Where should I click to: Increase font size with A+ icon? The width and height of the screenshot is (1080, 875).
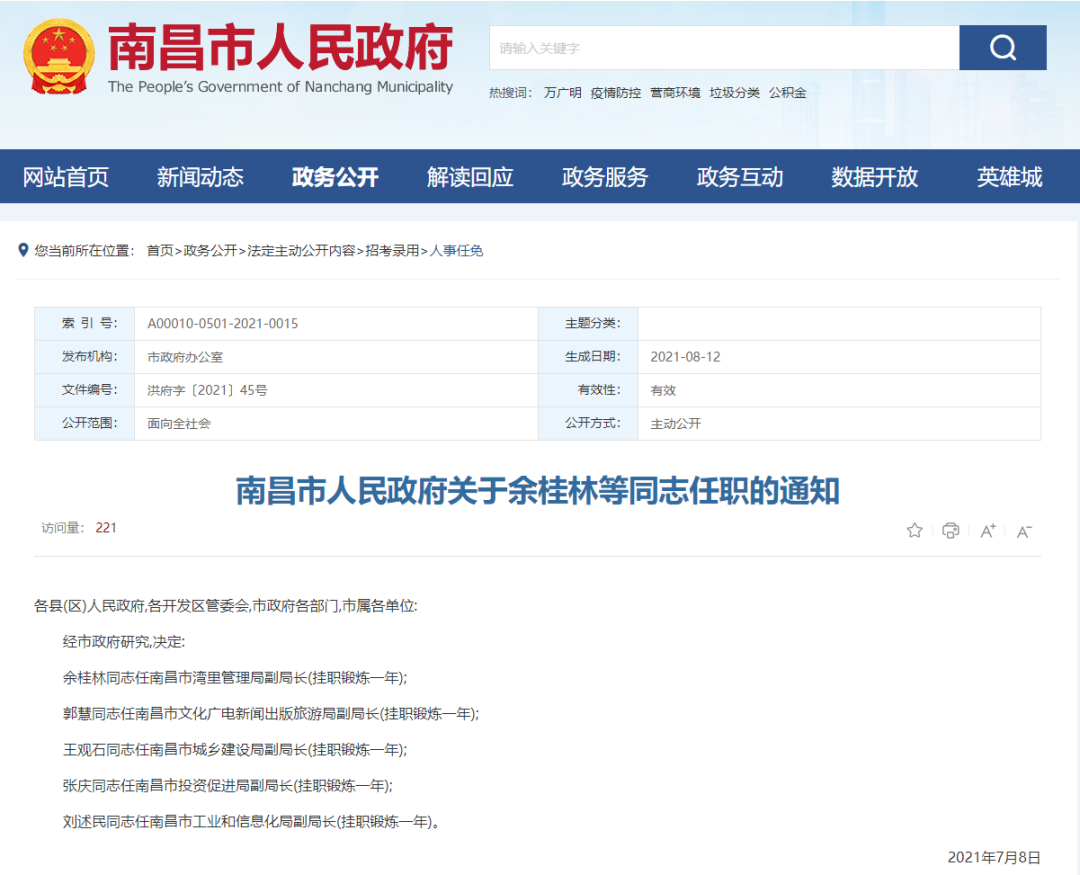(988, 531)
